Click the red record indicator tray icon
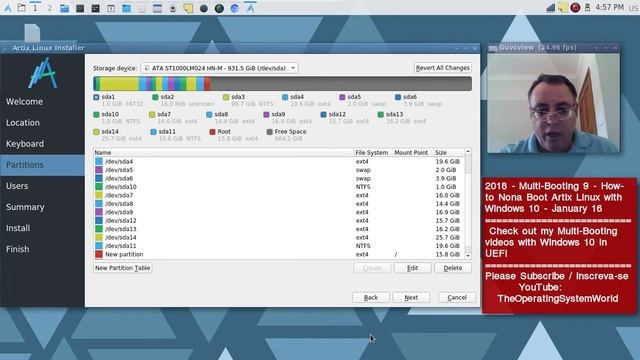640x360 pixels. click(x=576, y=7)
